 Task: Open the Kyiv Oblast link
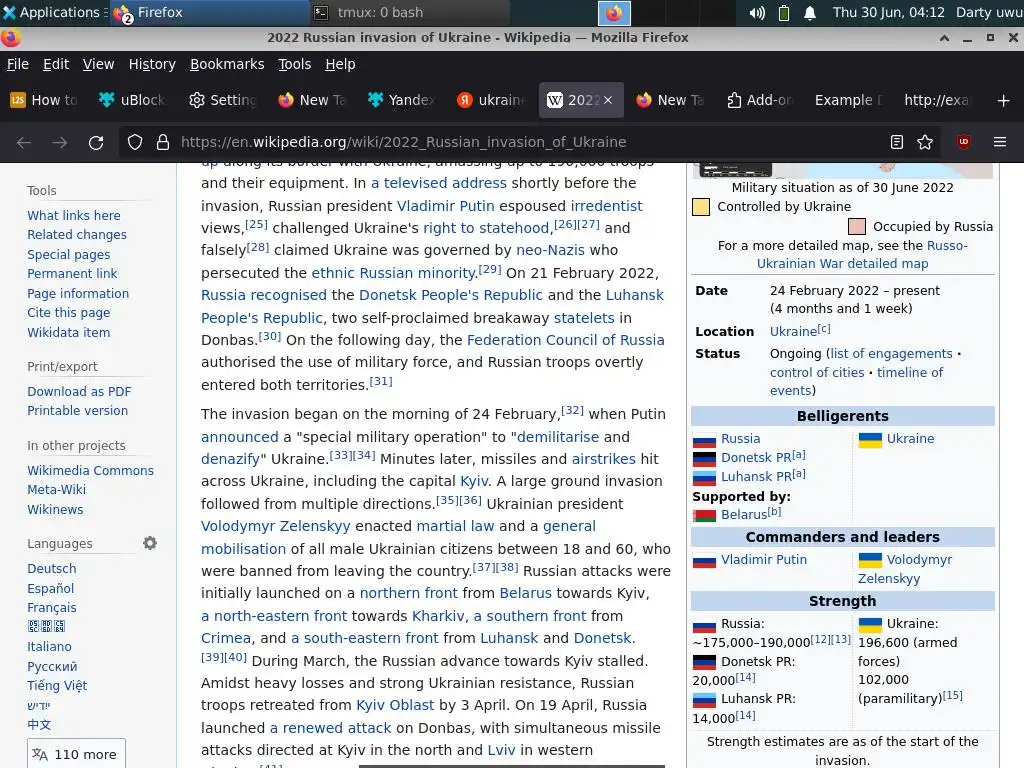(395, 705)
